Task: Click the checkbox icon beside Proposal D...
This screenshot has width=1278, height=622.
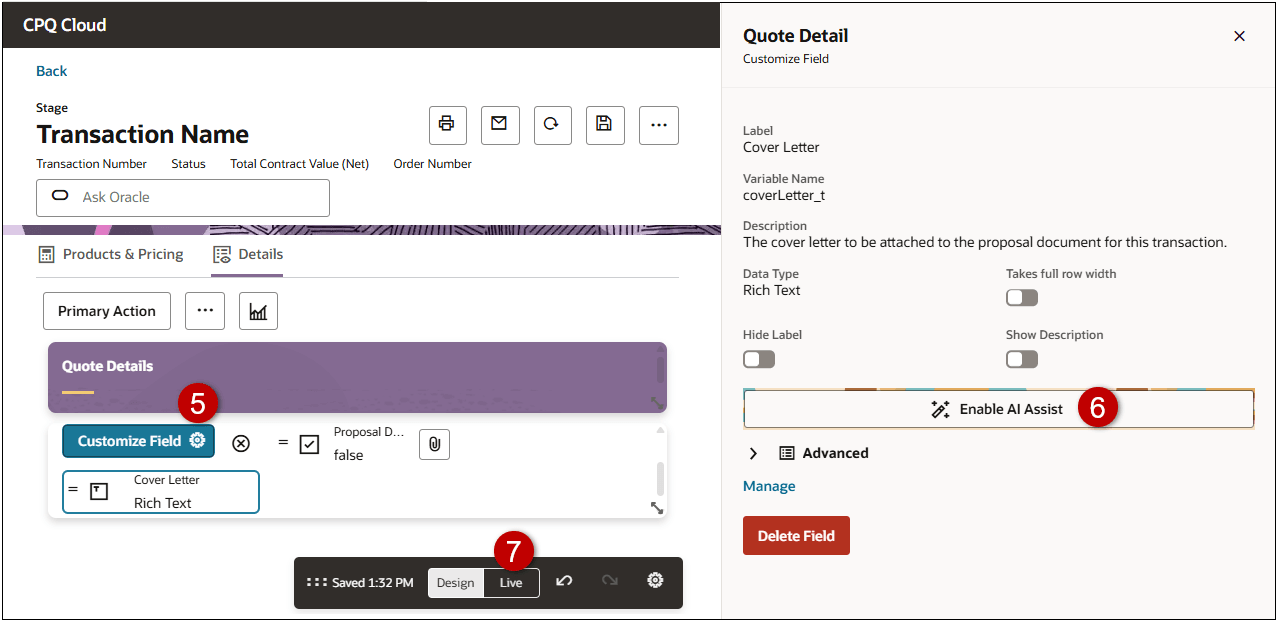Action: point(310,443)
